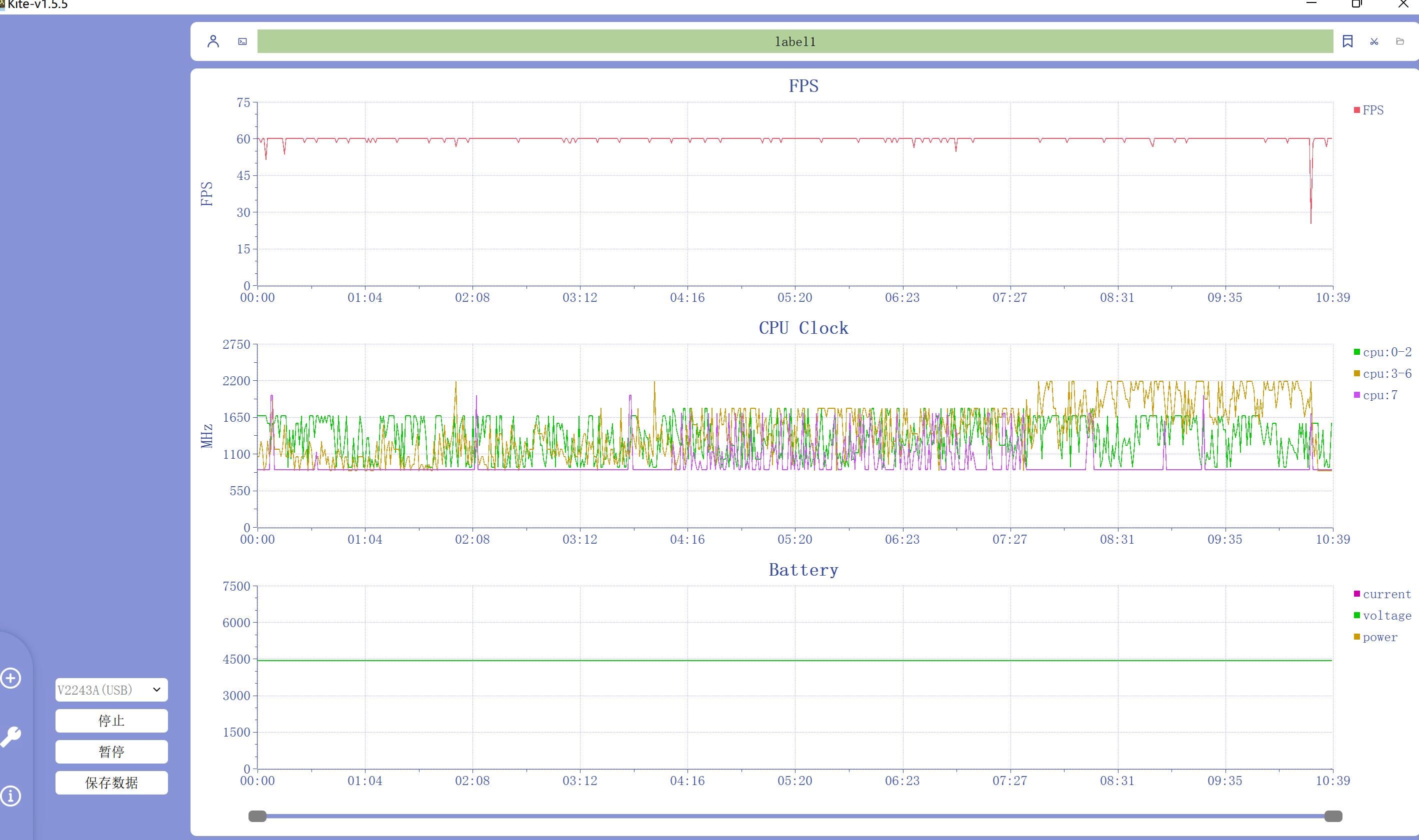1419x840 pixels.
Task: Click the scissors cut icon
Action: tap(1374, 41)
